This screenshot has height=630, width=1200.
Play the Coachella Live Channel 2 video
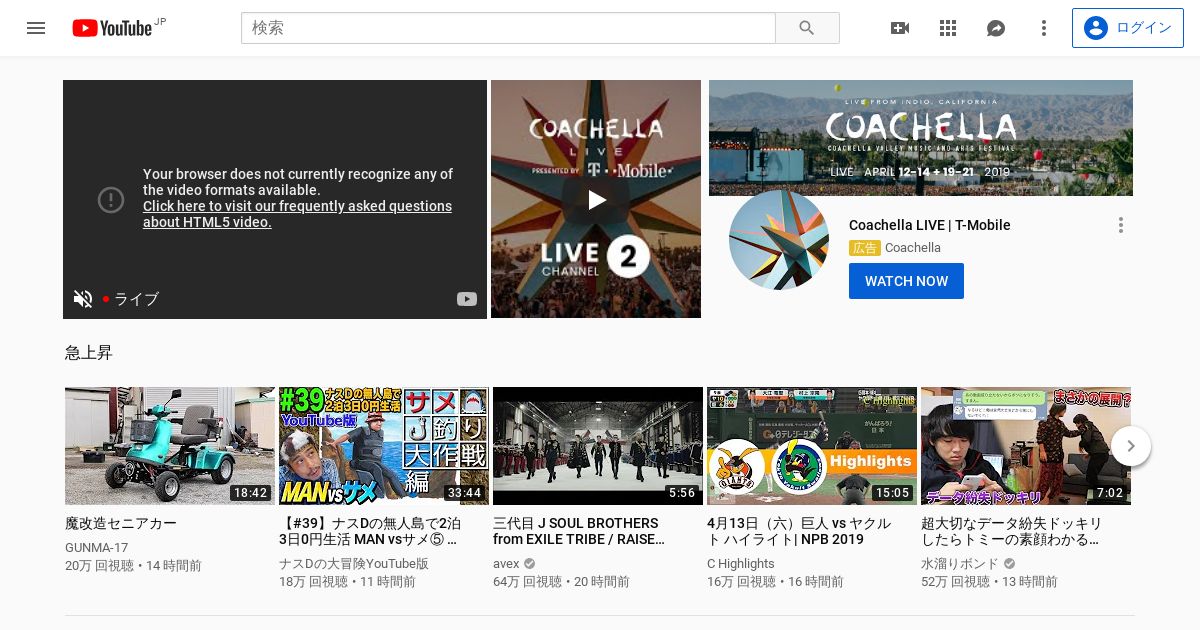(596, 199)
